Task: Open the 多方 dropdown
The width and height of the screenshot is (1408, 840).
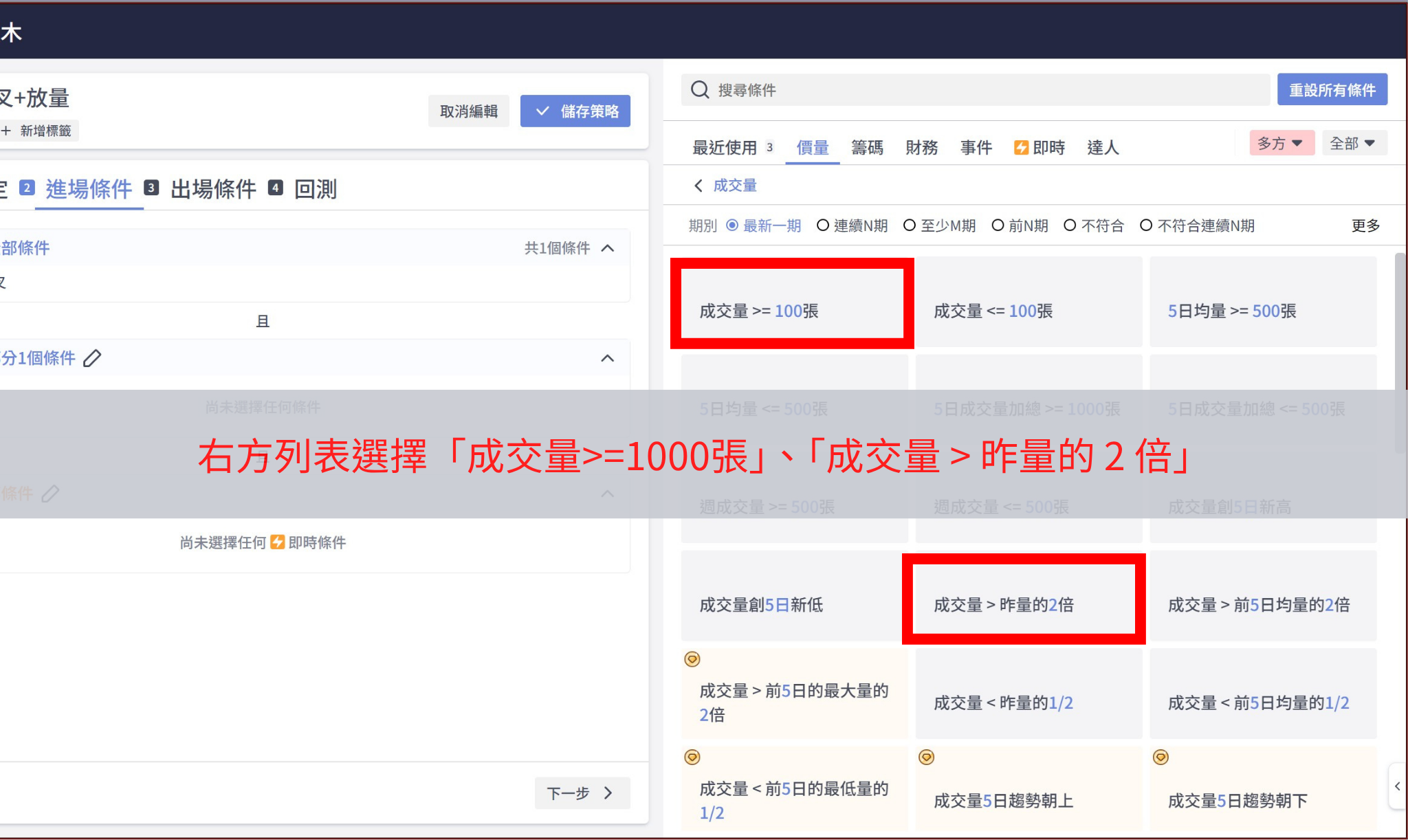Action: (x=1281, y=143)
